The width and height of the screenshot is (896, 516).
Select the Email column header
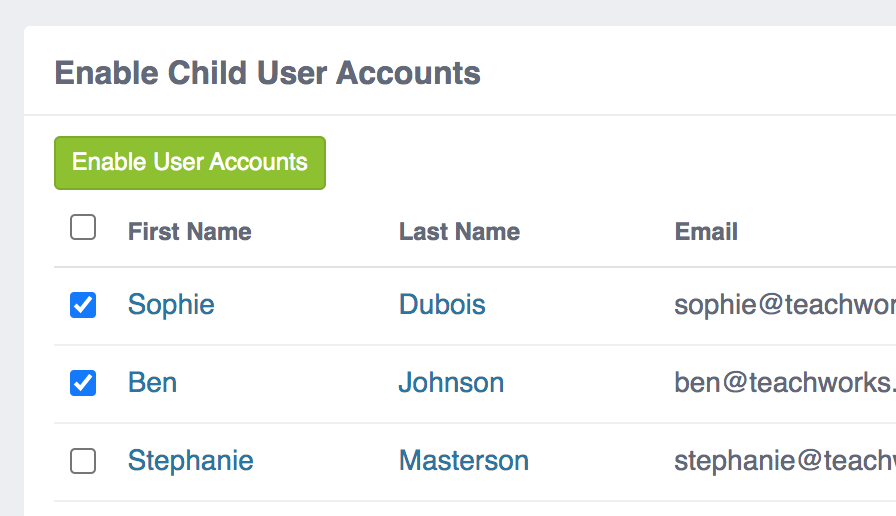pyautogui.click(x=706, y=232)
